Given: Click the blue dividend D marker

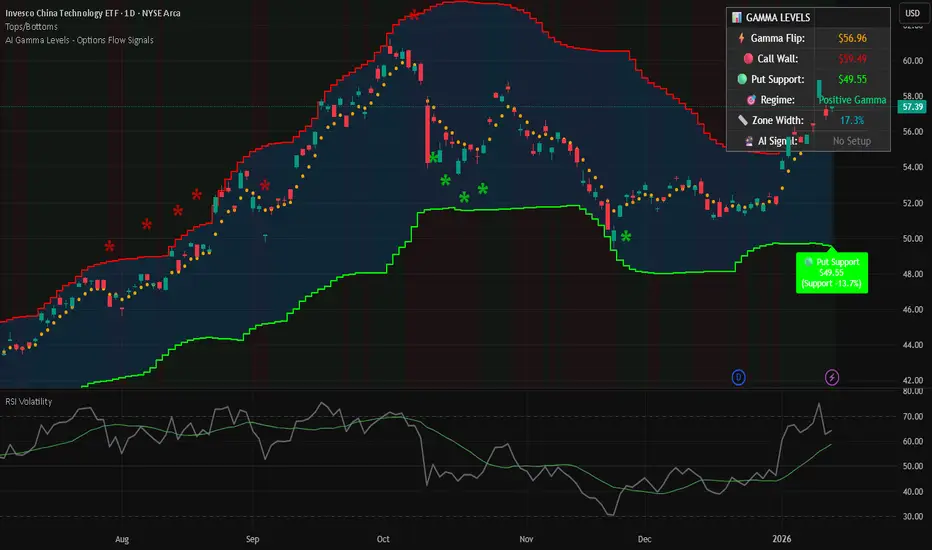Looking at the screenshot, I should click(x=738, y=377).
